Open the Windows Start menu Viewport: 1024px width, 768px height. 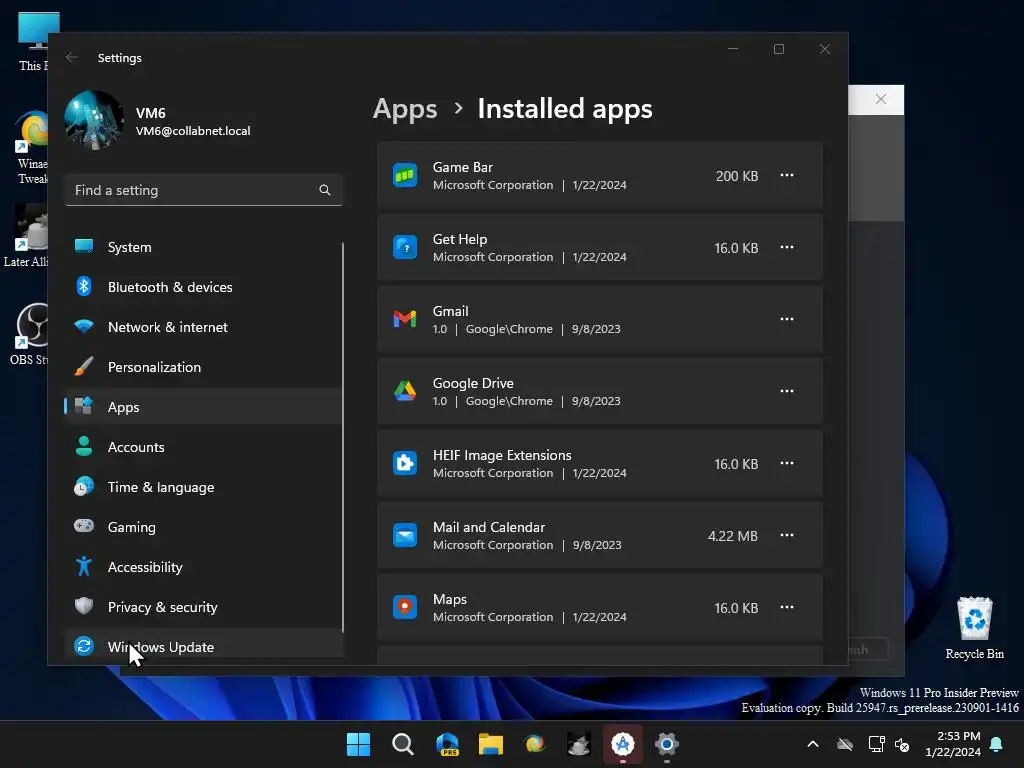[358, 744]
